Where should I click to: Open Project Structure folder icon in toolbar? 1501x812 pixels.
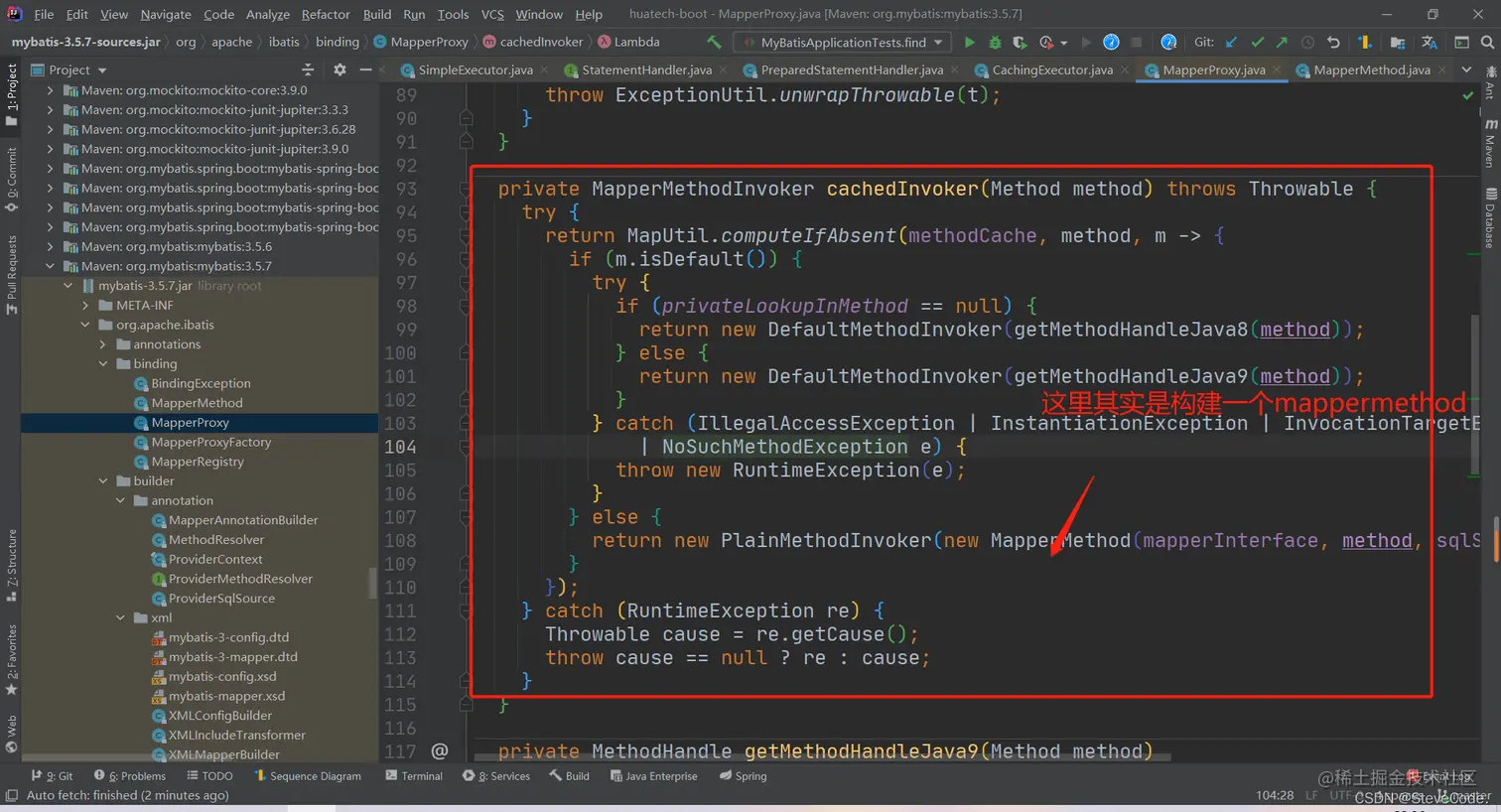click(1398, 42)
